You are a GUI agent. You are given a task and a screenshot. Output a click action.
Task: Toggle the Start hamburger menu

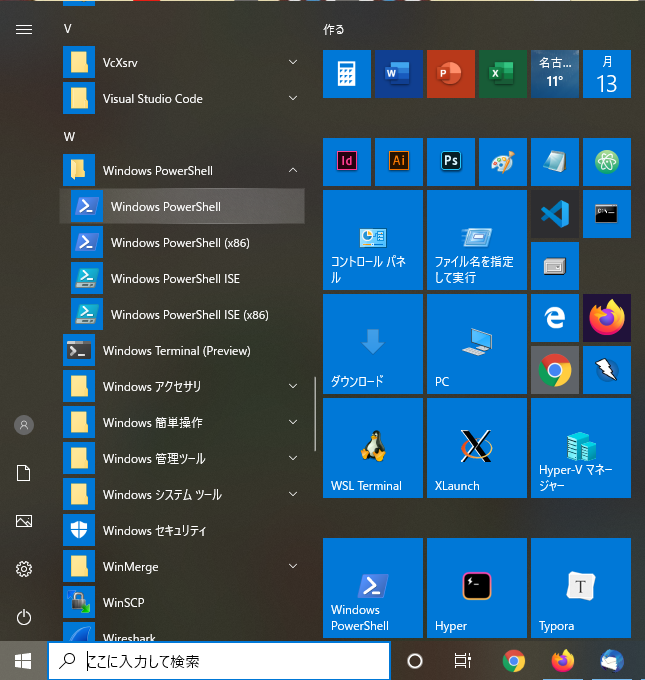[x=24, y=29]
